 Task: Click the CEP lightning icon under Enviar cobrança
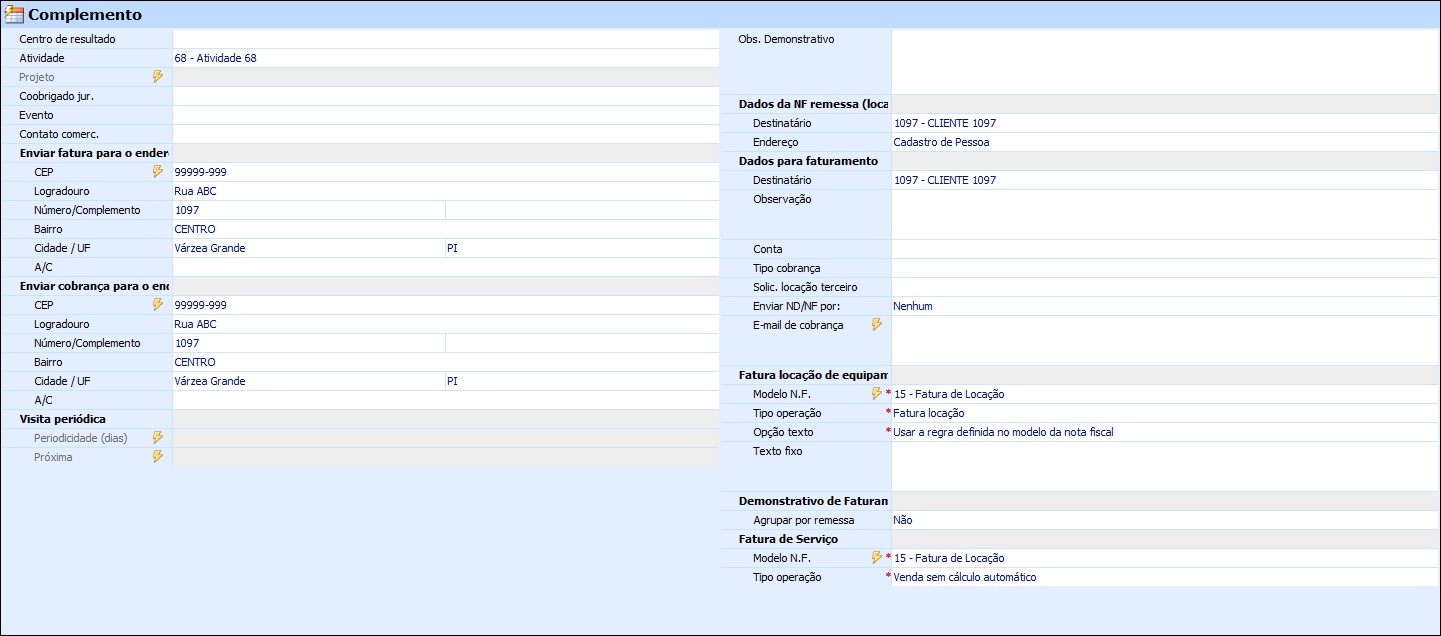pyautogui.click(x=157, y=305)
